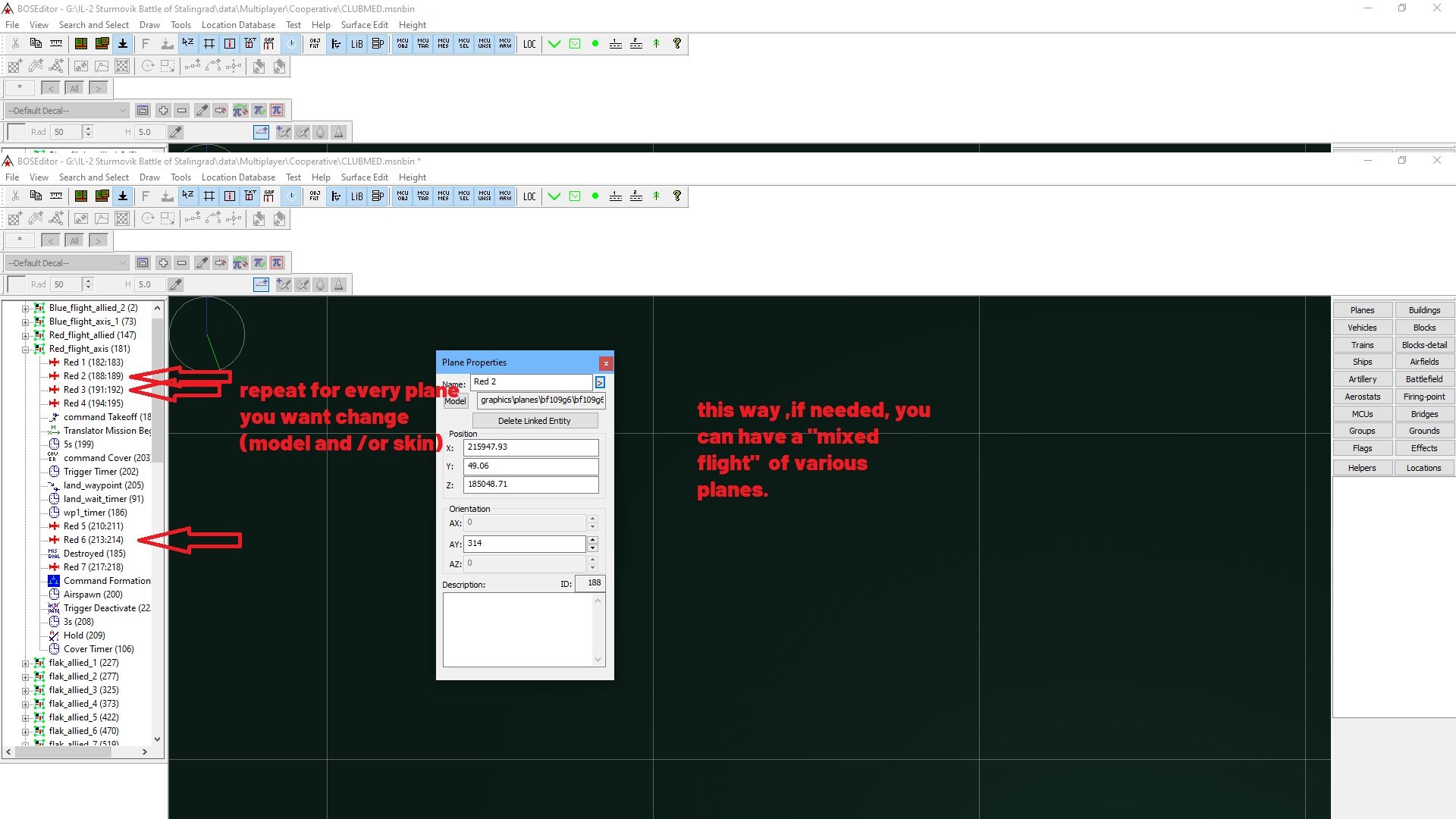The width and height of the screenshot is (1456, 819).
Task: Toggle MCU OBJ display in lower window toolbar
Action: (x=403, y=196)
